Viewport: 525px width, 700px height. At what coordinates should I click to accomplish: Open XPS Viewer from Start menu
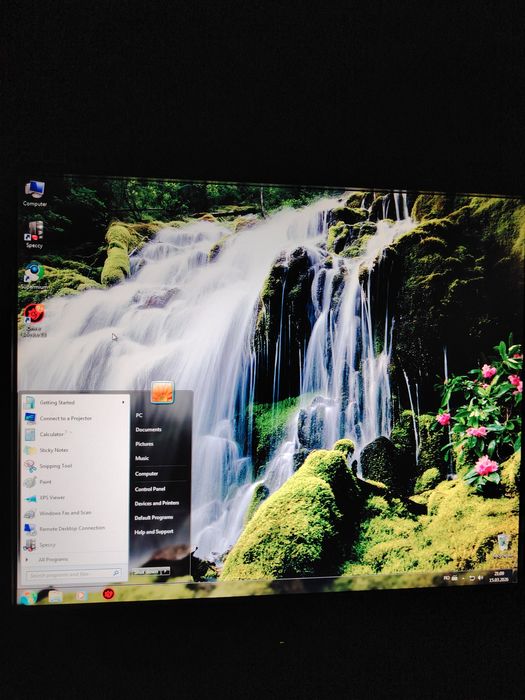click(x=75, y=497)
